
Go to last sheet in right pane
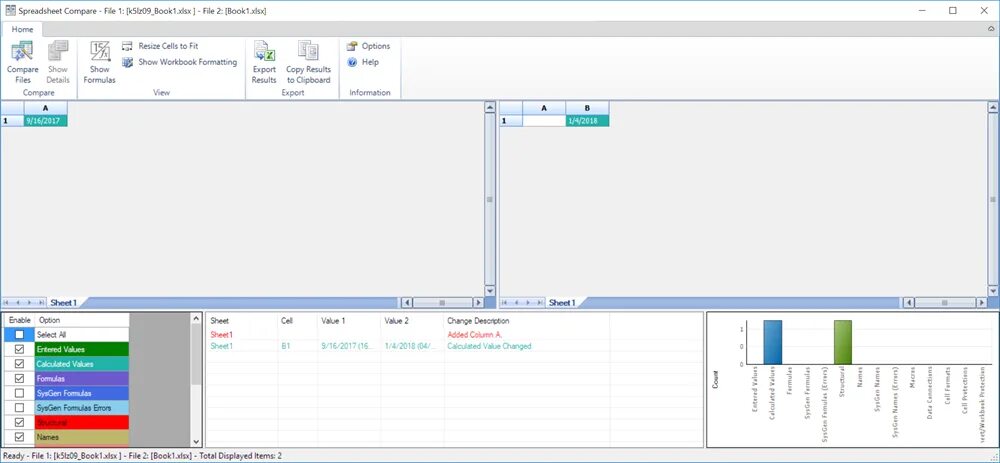click(540, 303)
